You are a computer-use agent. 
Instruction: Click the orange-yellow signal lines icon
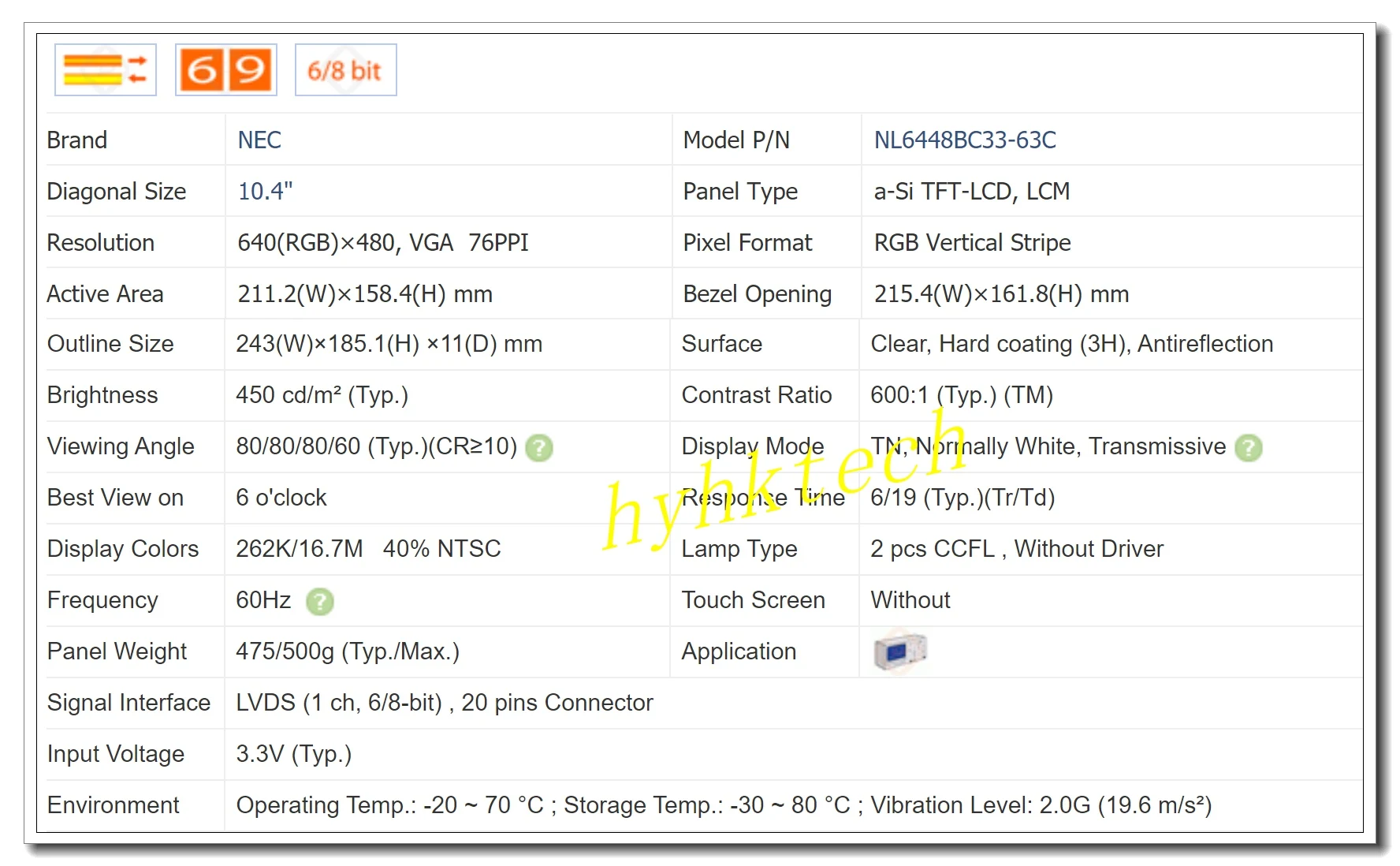click(106, 70)
